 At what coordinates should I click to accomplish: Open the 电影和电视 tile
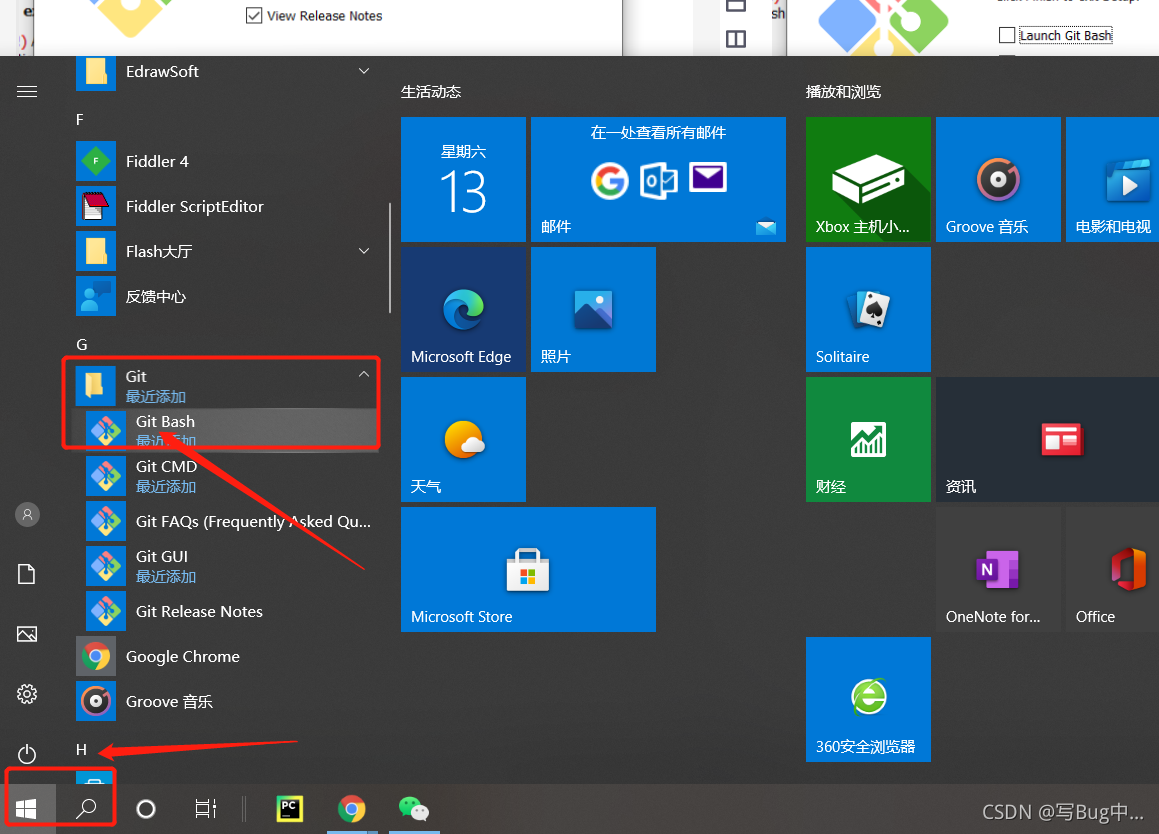tap(1112, 179)
